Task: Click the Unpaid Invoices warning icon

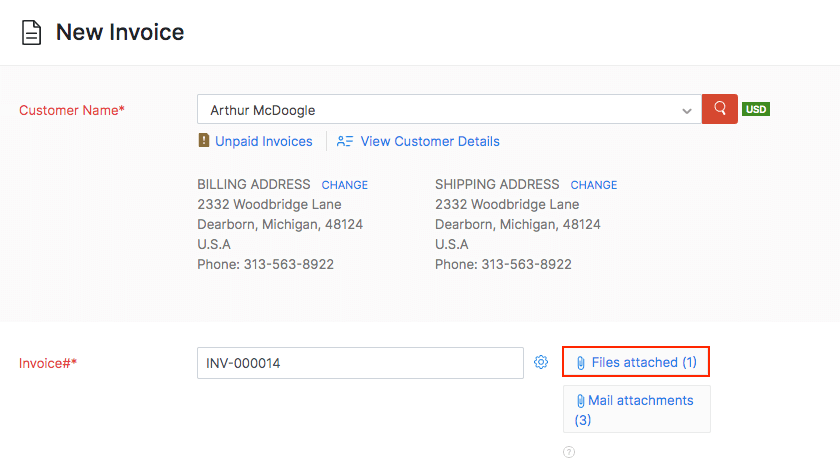Action: coord(204,141)
